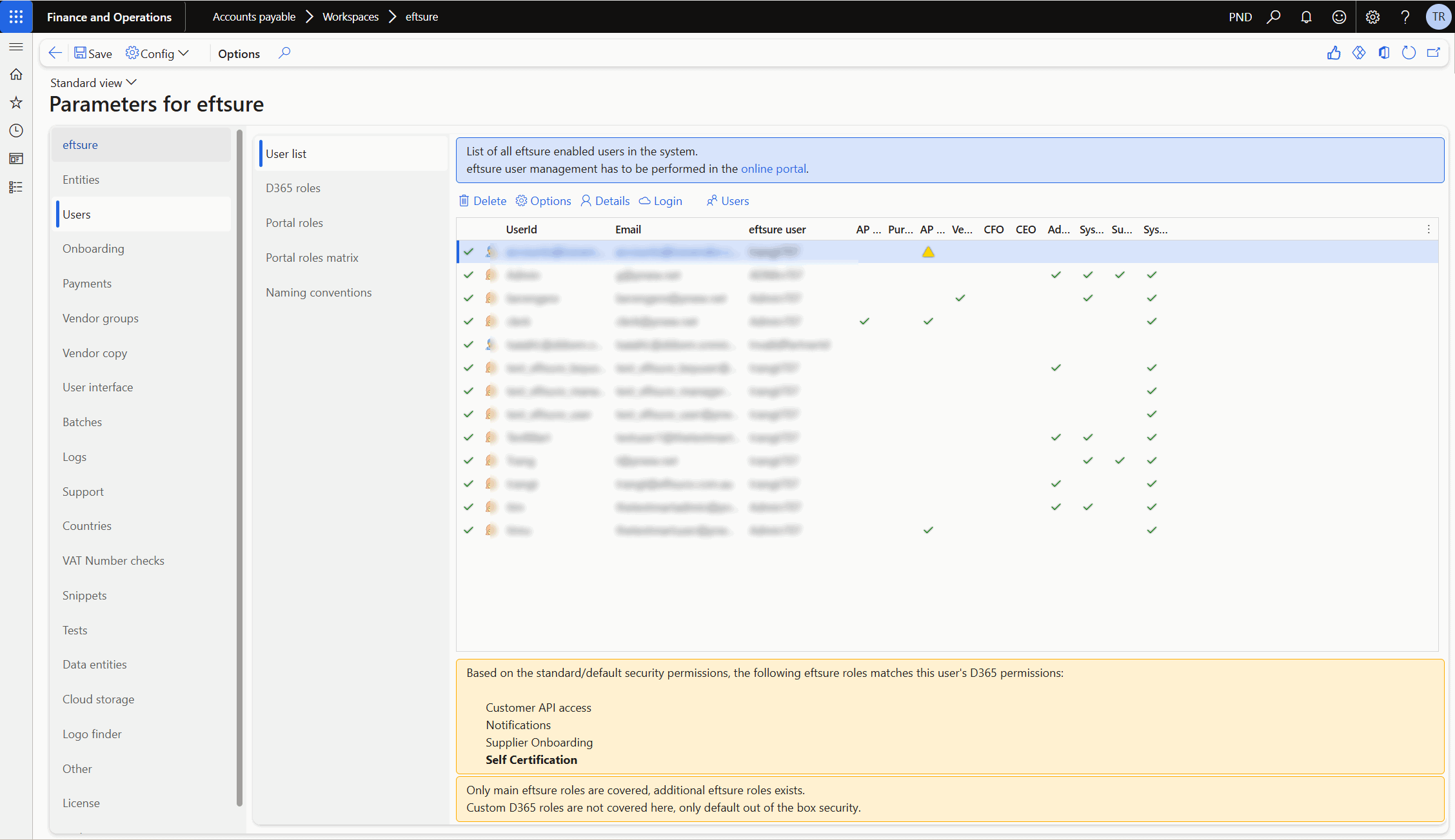Click the action pane search magnifier

(284, 53)
